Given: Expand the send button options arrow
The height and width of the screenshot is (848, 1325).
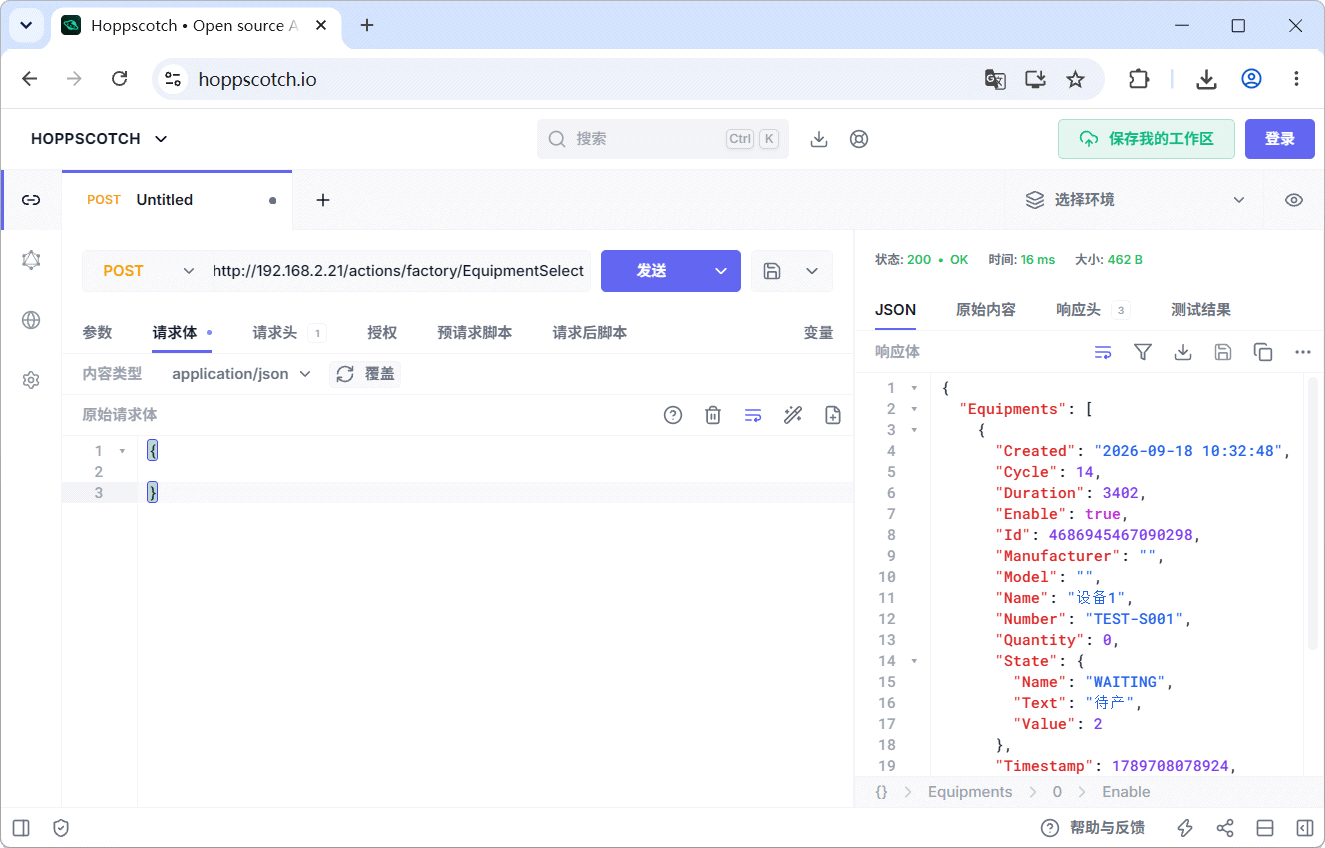Looking at the screenshot, I should click(721, 271).
